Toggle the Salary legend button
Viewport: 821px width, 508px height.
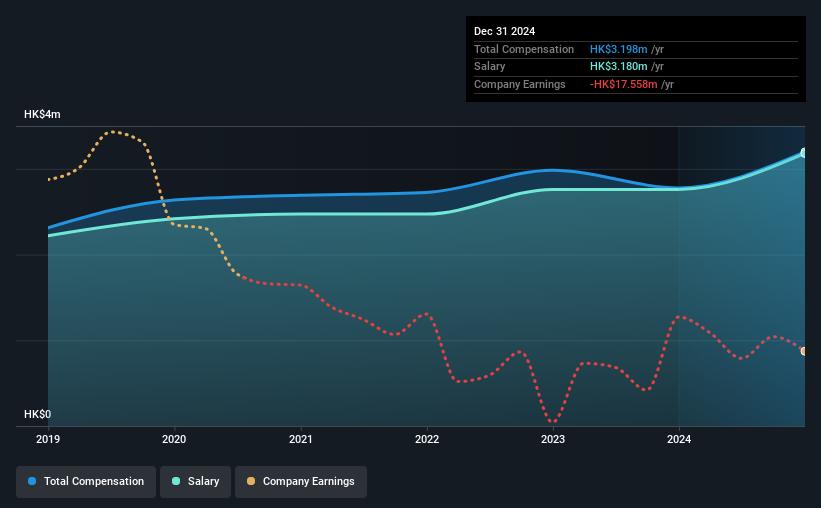195,482
